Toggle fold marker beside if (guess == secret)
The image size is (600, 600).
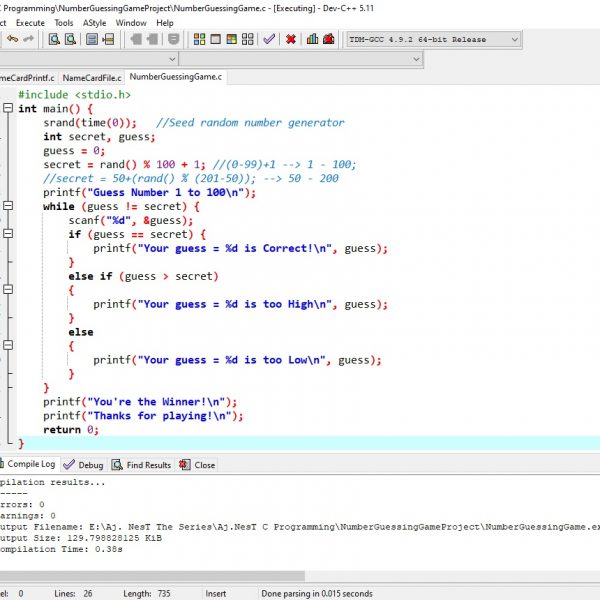point(7,235)
